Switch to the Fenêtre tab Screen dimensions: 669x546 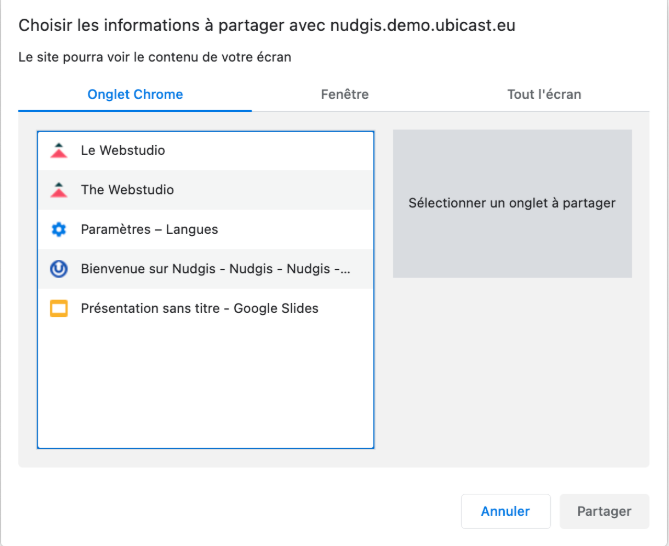click(345, 94)
